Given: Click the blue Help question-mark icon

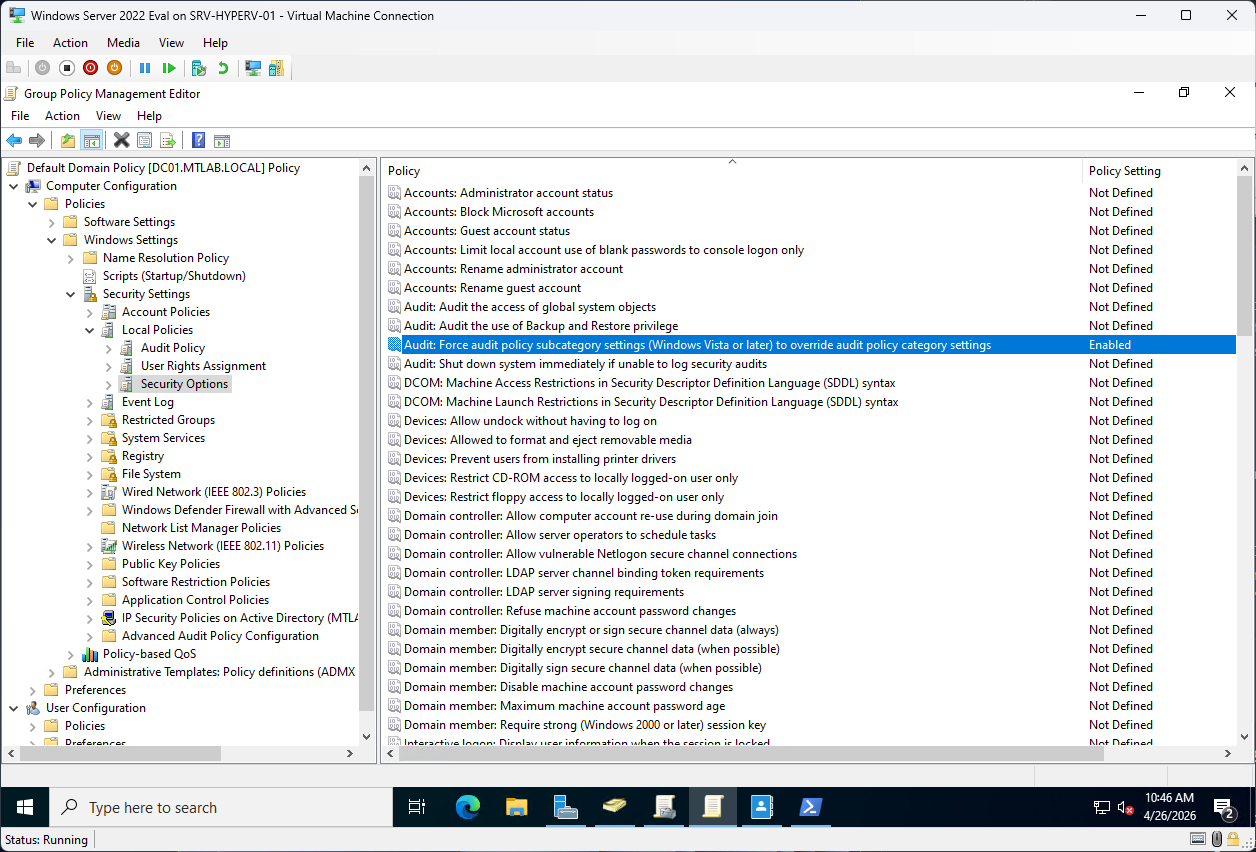Looking at the screenshot, I should coord(198,141).
